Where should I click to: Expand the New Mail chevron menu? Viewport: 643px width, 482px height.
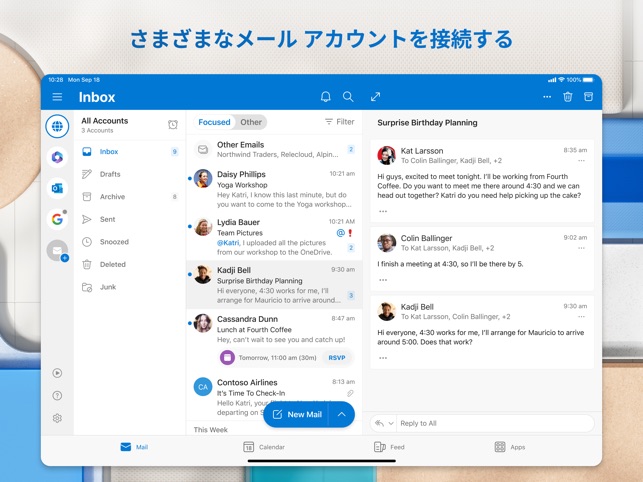342,414
